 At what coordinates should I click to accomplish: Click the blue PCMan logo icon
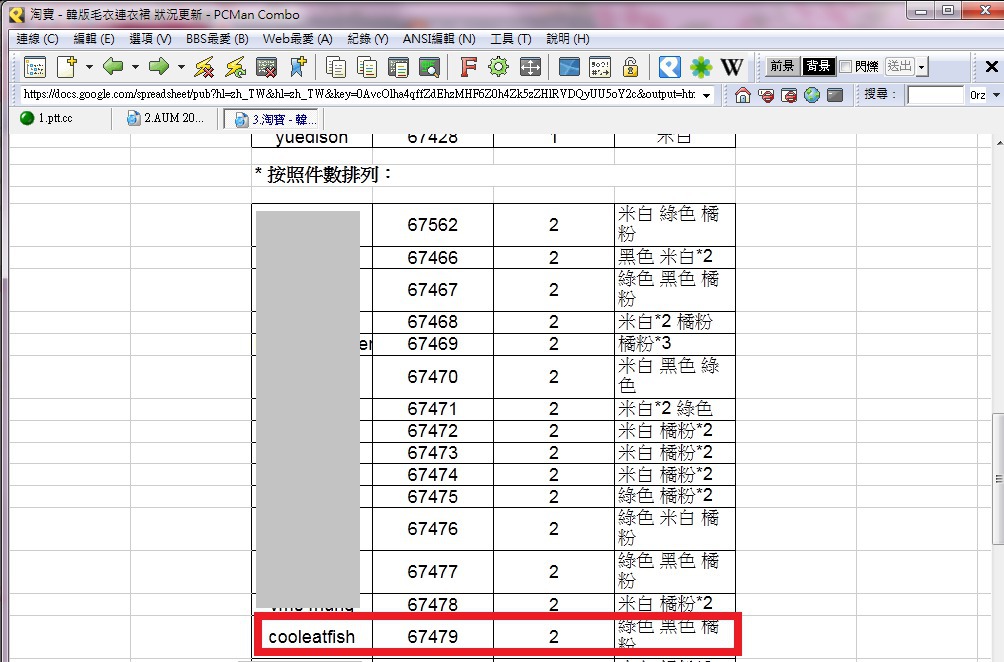click(670, 67)
